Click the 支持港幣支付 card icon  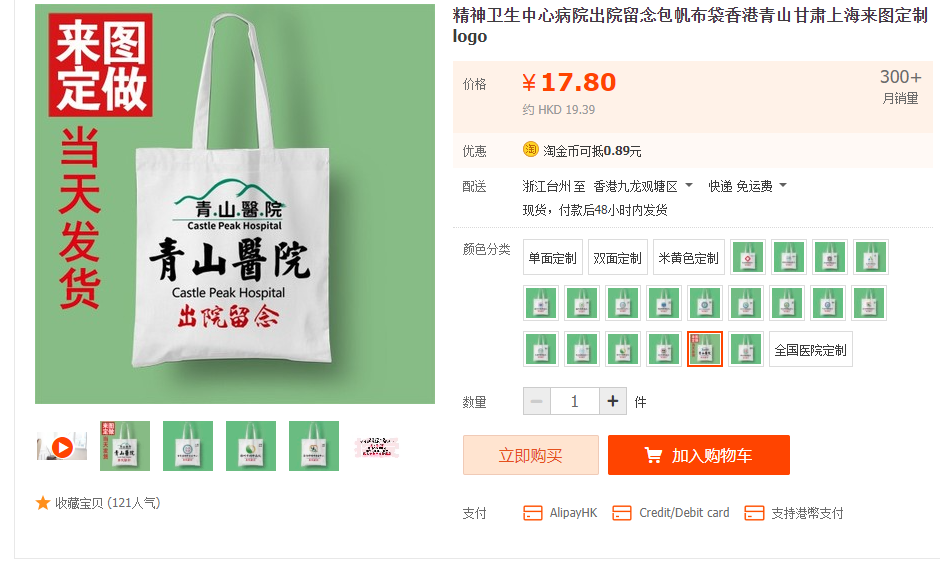pyautogui.click(x=754, y=513)
